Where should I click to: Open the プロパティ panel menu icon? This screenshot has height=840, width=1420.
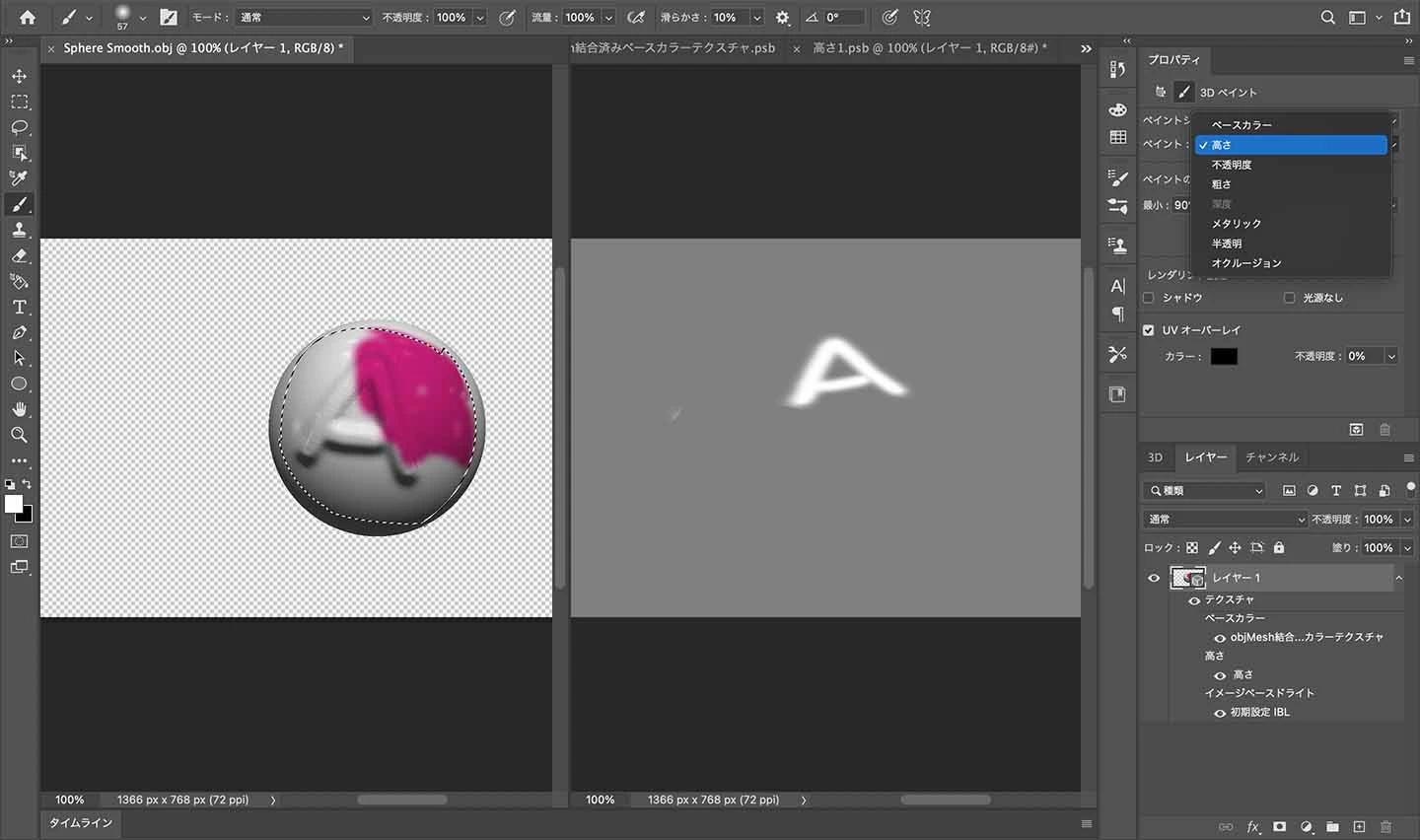[1408, 60]
